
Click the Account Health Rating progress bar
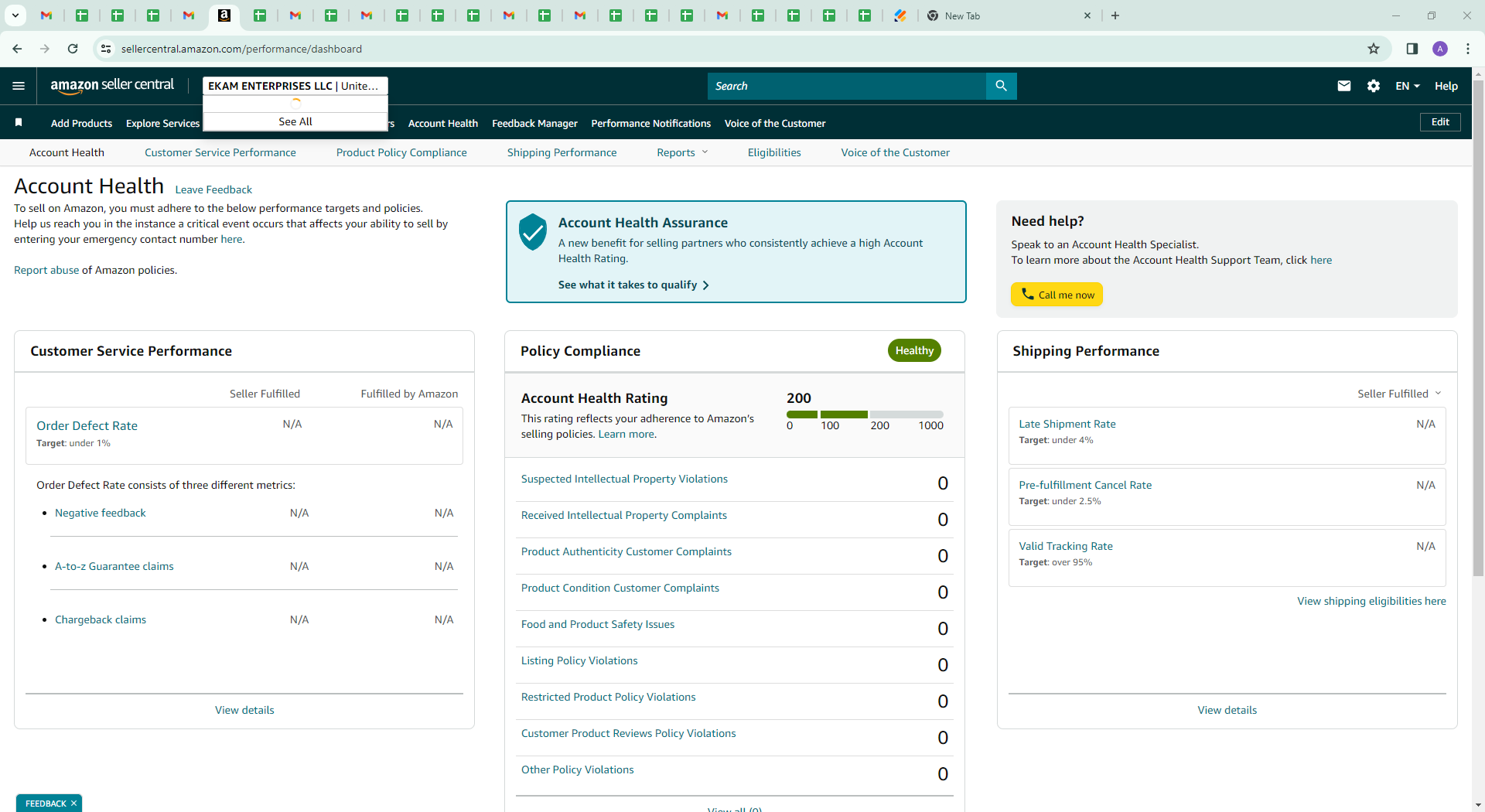tap(865, 415)
